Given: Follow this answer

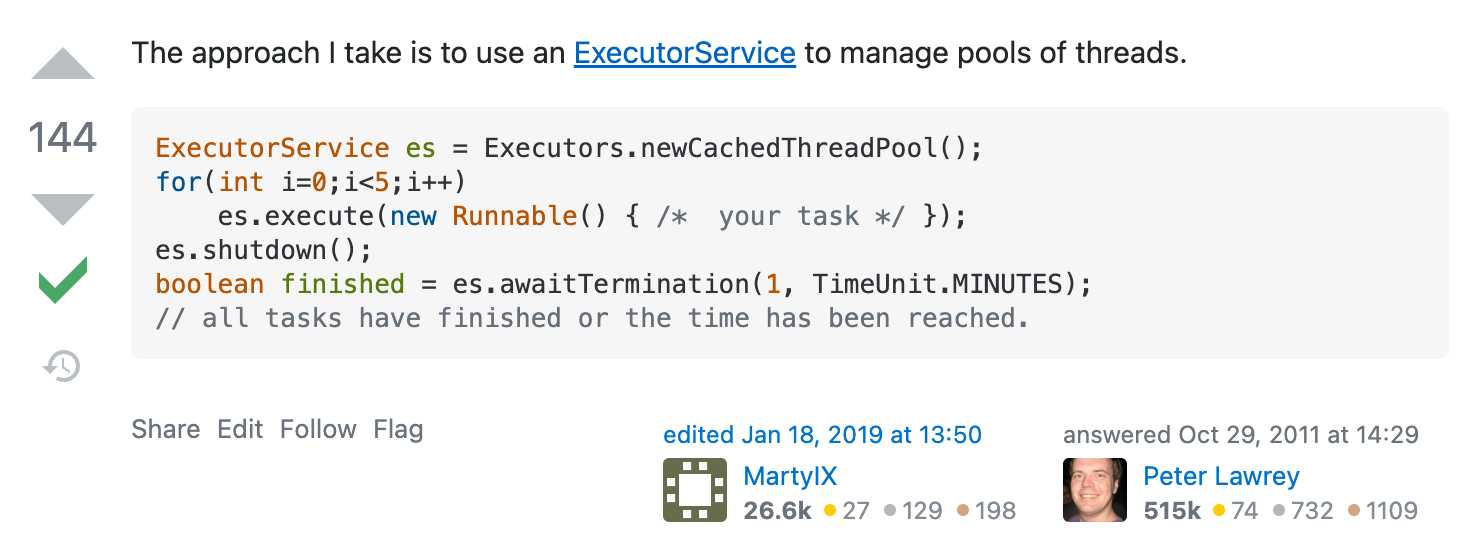Looking at the screenshot, I should coord(318,430).
